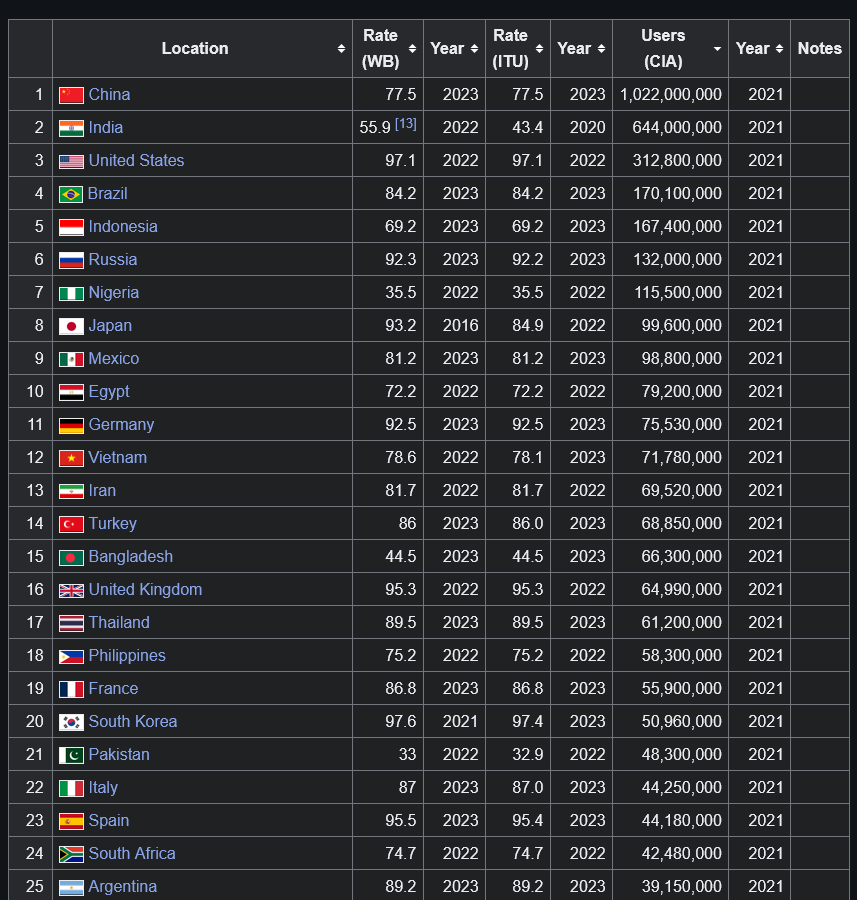This screenshot has width=857, height=900.
Task: Click the Egypt flag icon
Action: (71, 393)
